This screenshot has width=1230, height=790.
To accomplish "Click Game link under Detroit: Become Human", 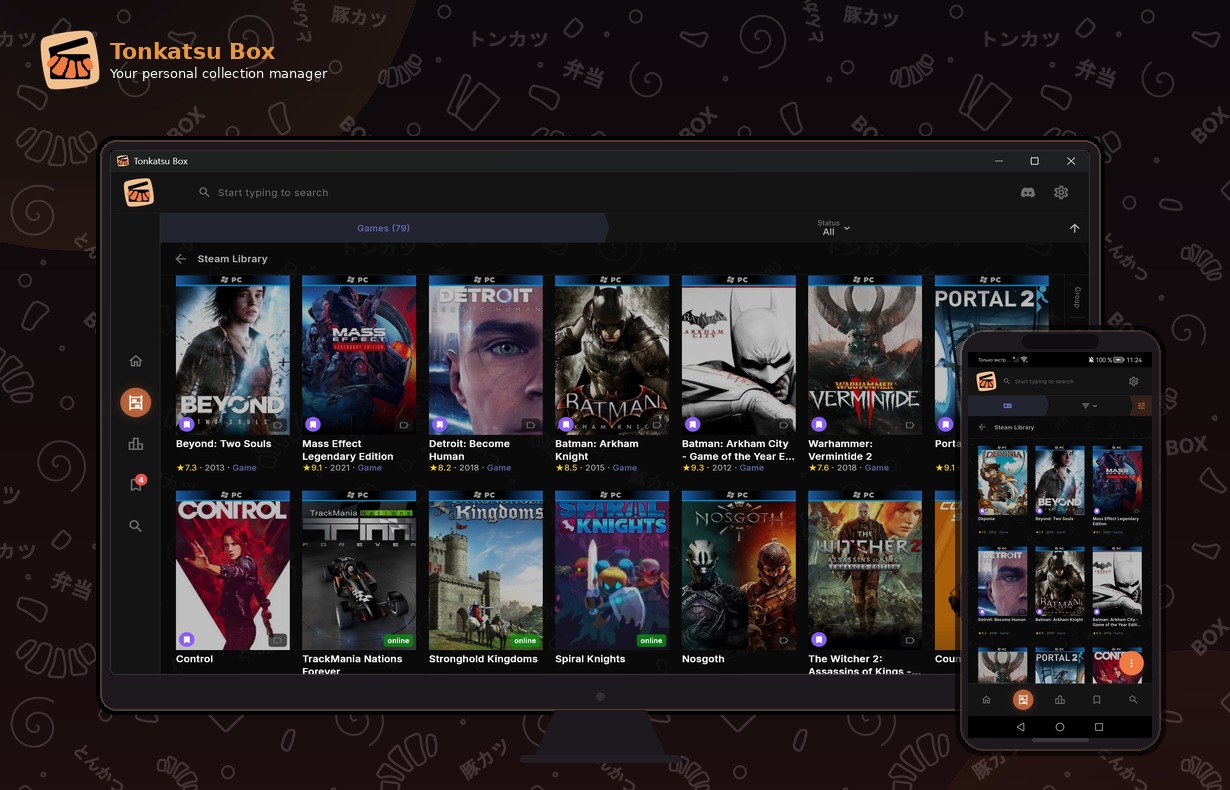I will click(499, 468).
